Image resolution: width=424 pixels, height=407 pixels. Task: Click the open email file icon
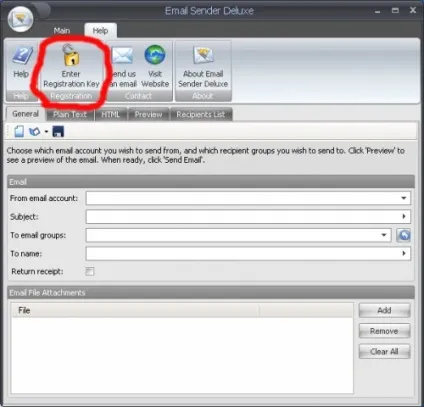tap(34, 132)
